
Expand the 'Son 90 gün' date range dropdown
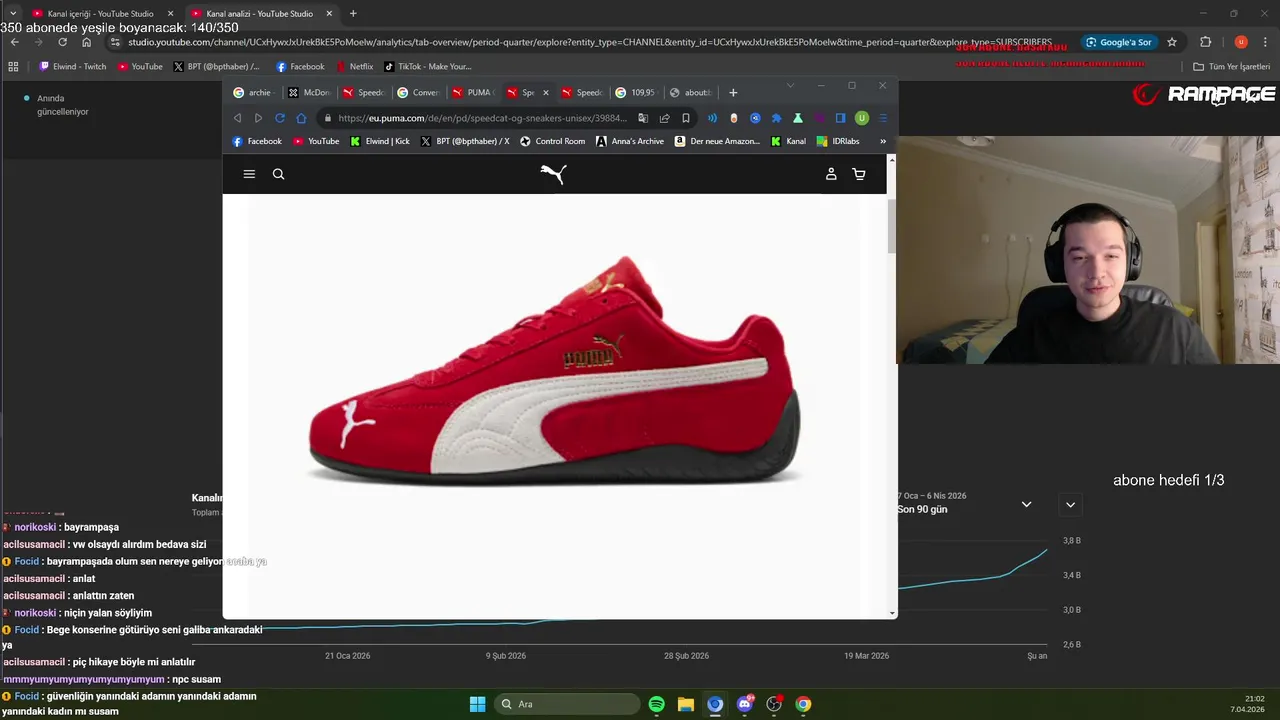[1026, 504]
